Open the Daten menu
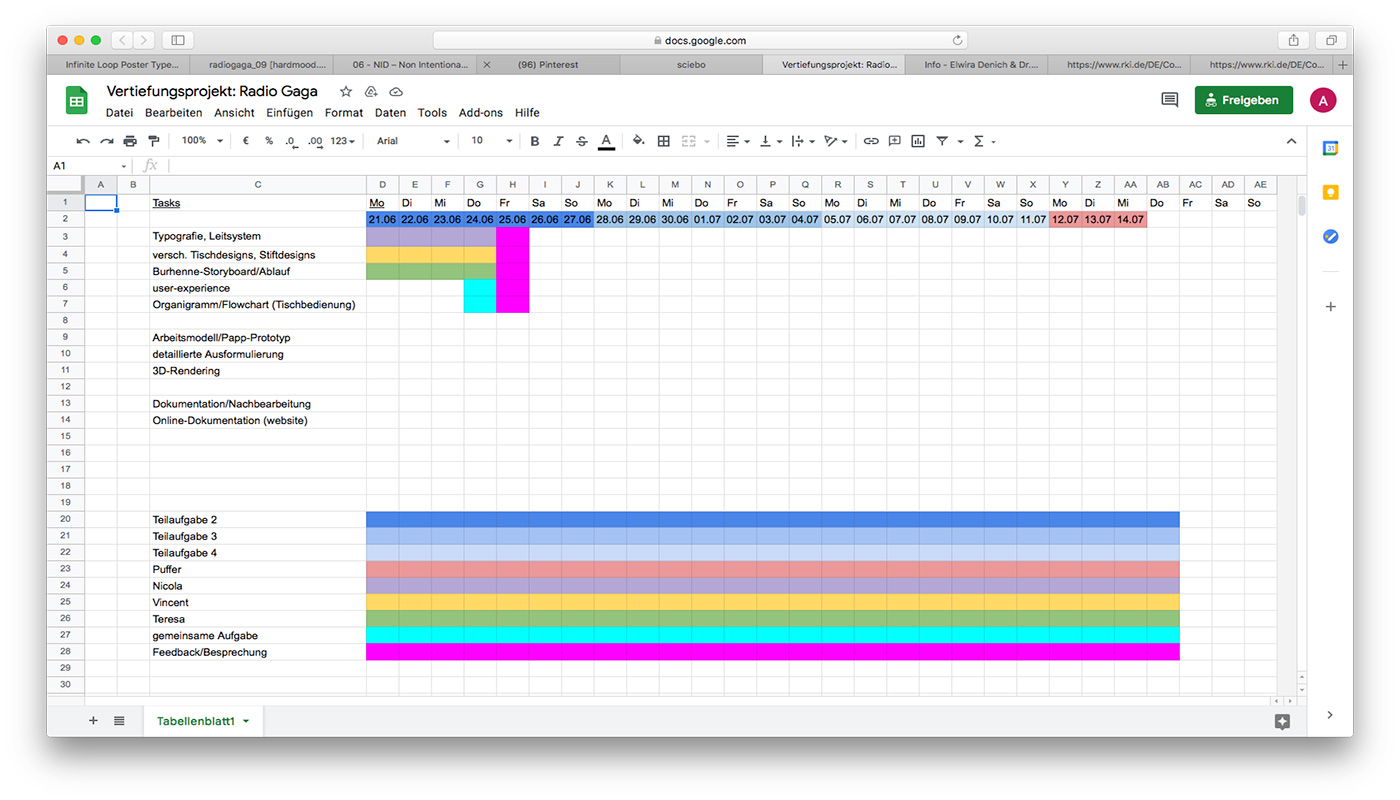Image resolution: width=1400 pixels, height=800 pixels. (x=390, y=113)
